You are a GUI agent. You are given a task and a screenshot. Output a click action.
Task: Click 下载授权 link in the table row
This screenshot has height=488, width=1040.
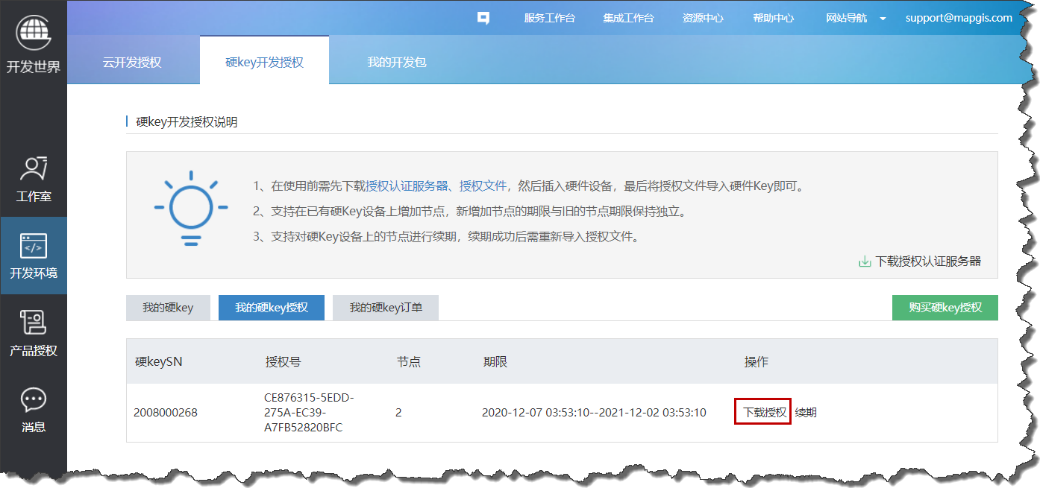[x=764, y=412]
